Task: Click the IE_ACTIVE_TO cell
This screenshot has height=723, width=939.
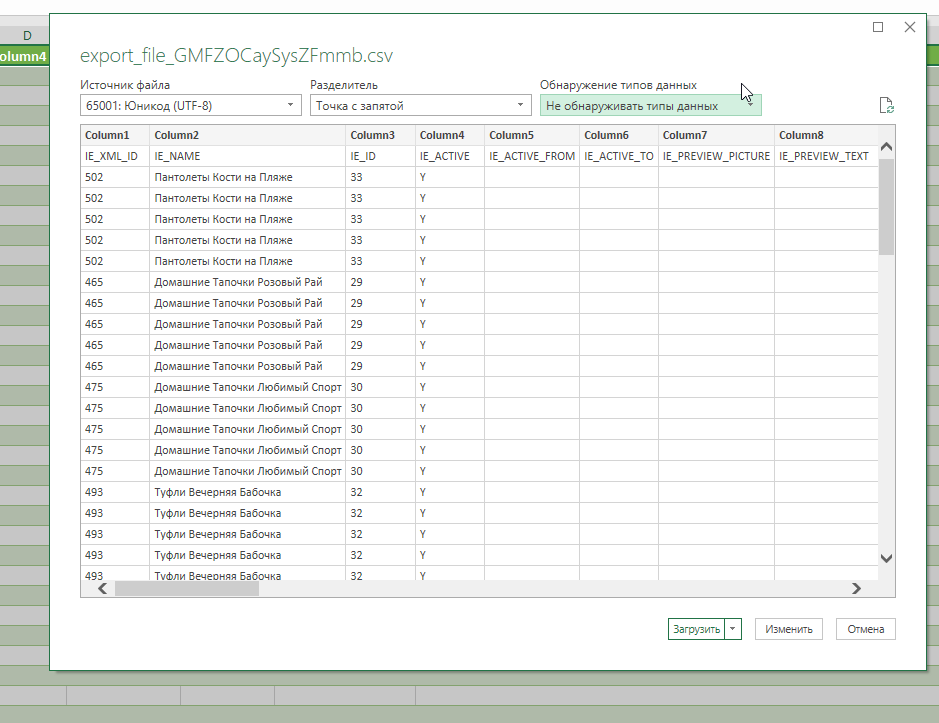Action: 619,156
